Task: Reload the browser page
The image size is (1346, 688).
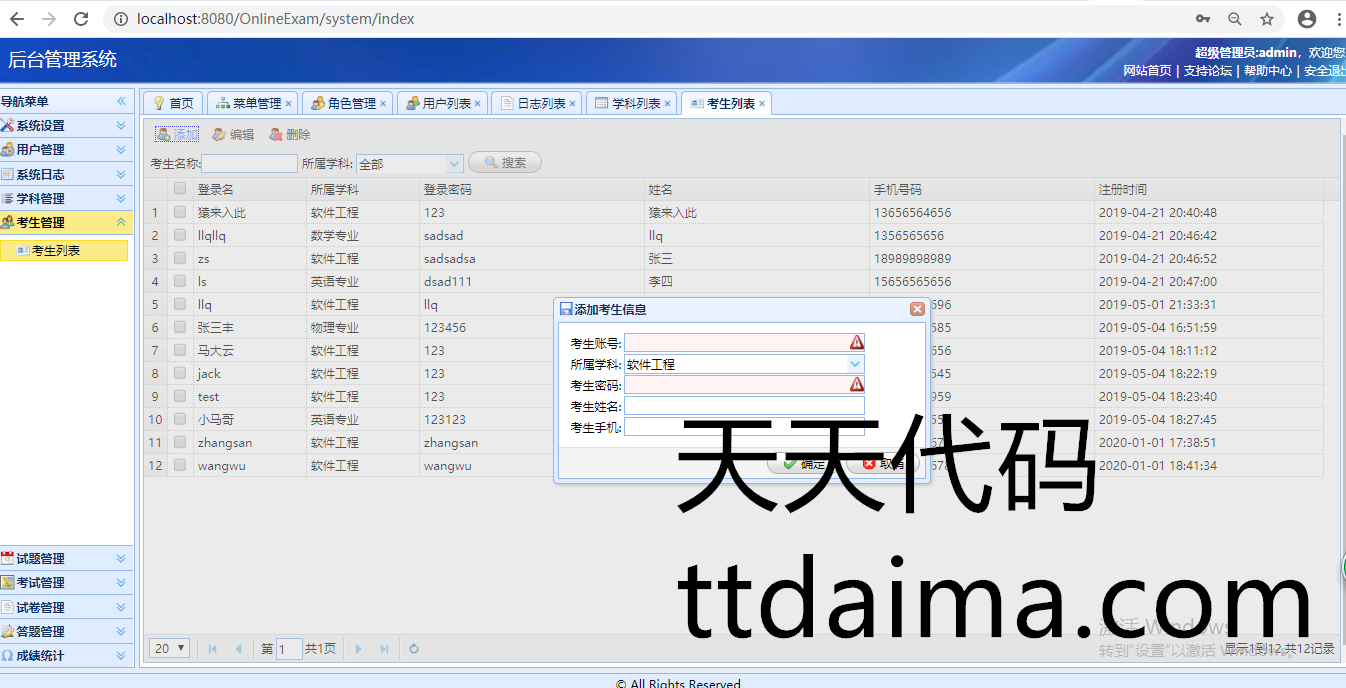Action: coord(82,19)
